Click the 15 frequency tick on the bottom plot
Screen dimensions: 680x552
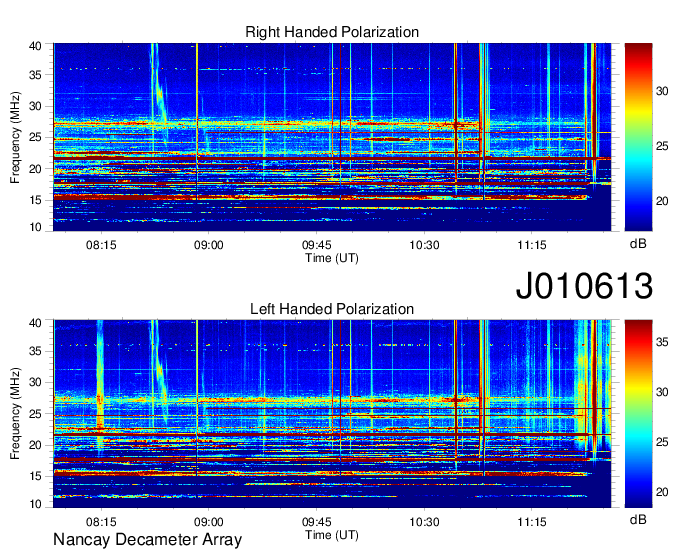[x=35, y=476]
